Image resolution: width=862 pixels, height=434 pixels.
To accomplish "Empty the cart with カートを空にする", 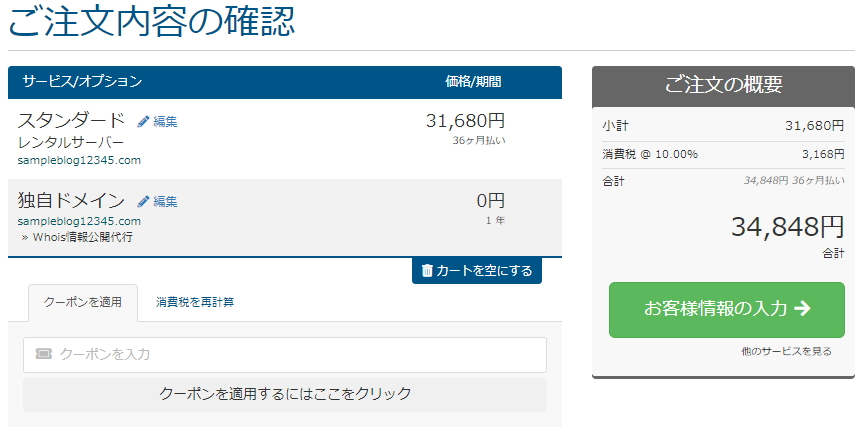I will (477, 271).
